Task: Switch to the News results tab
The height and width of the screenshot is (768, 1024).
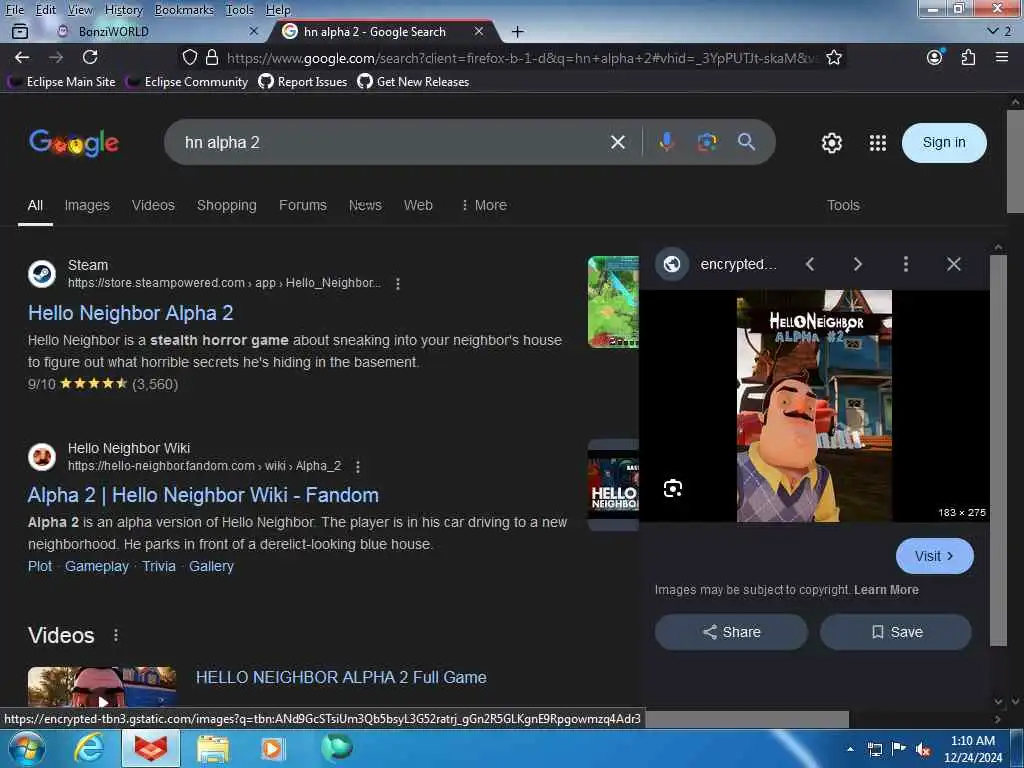Action: 365,205
